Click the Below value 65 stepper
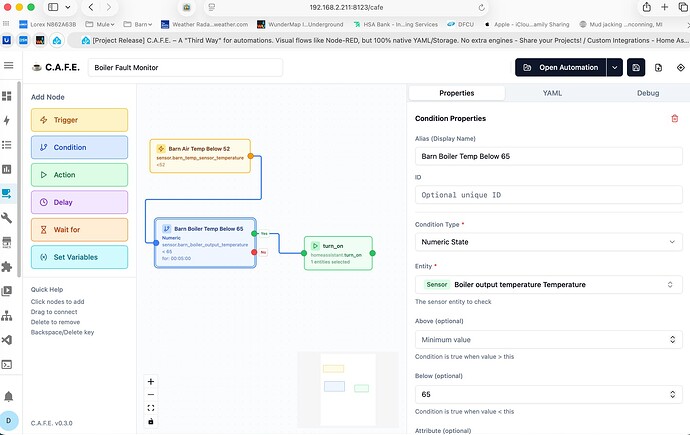This screenshot has height=435, width=690. 672,395
